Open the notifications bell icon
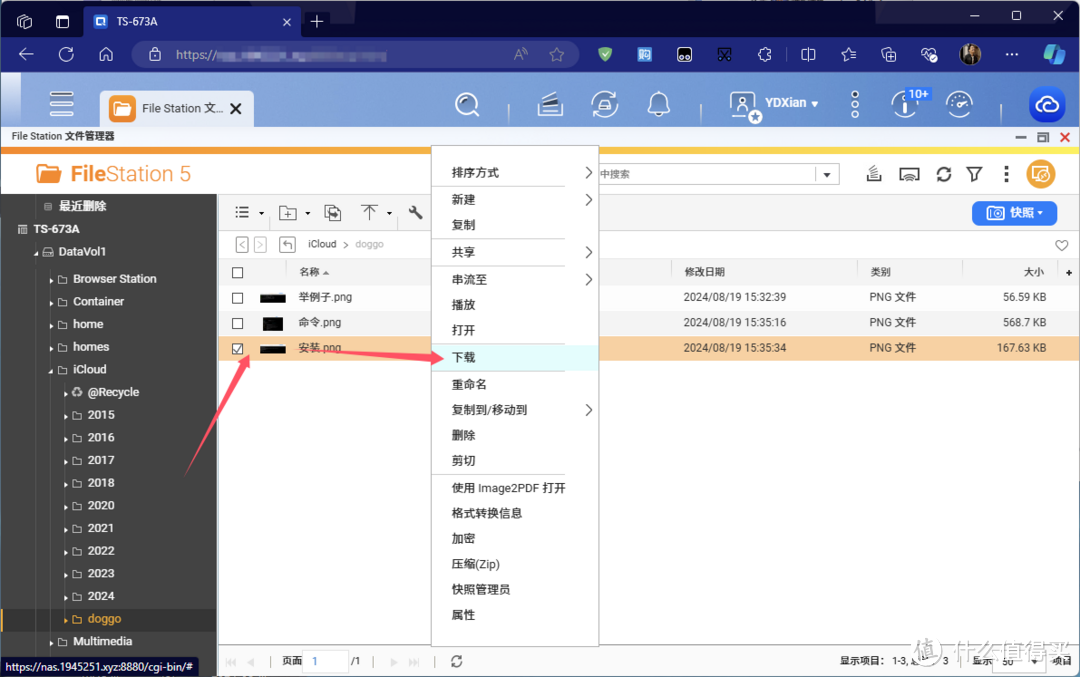 (x=658, y=104)
